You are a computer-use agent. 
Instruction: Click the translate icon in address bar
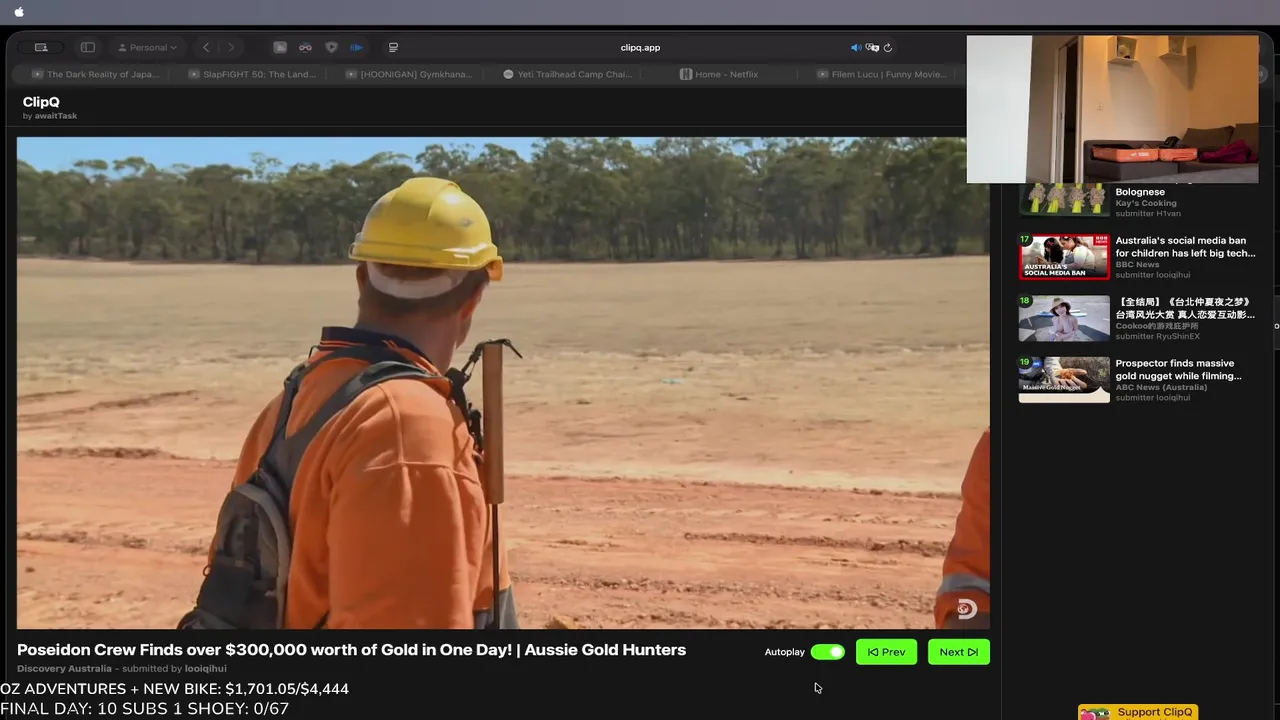(x=872, y=47)
